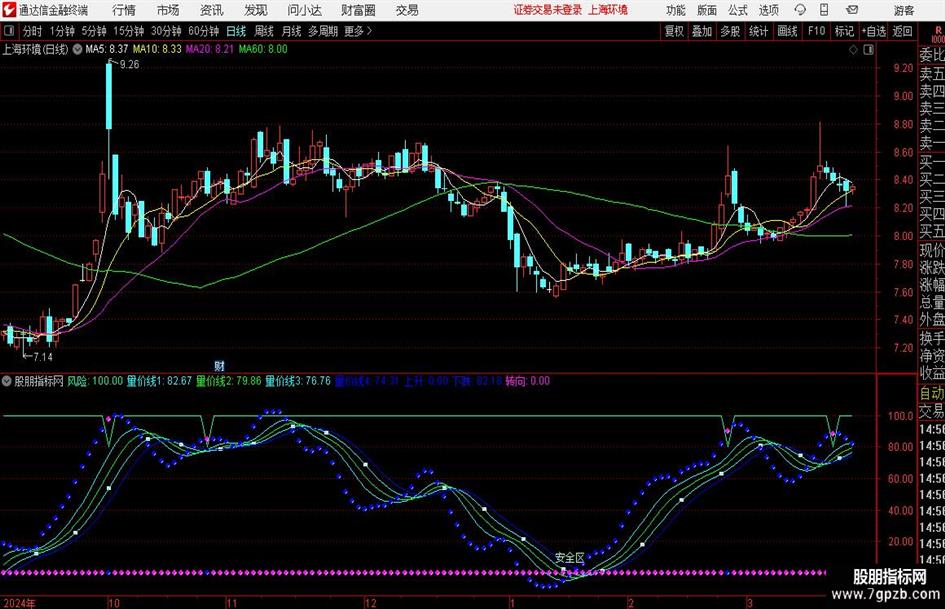
Task: Click the 量价线2: 79.86 value
Action: point(229,381)
